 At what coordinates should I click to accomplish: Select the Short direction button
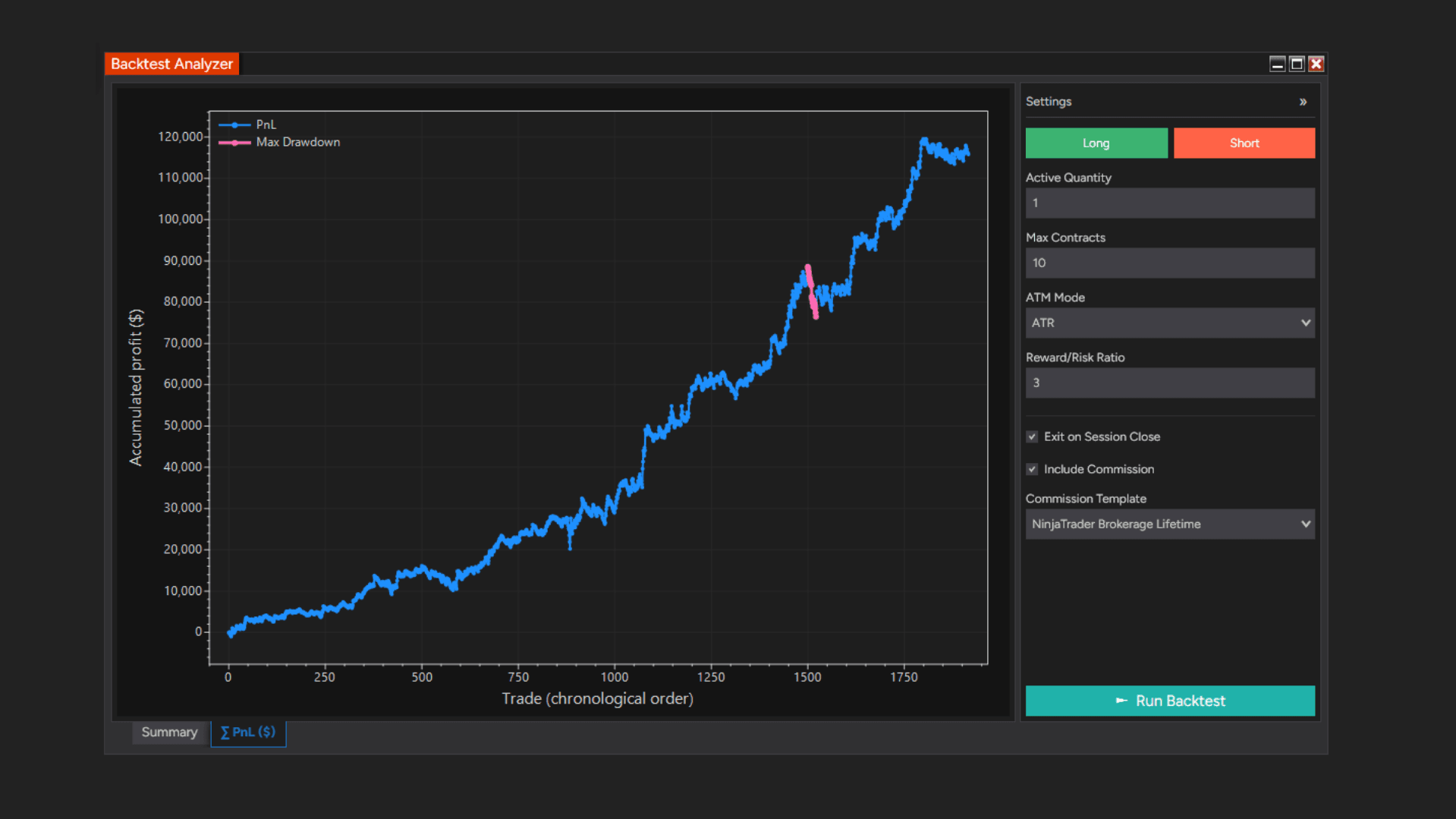1244,143
